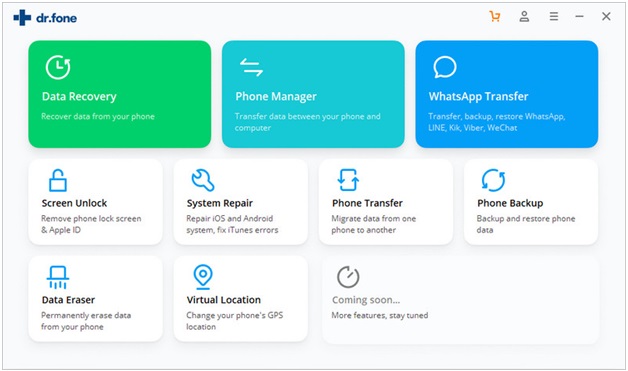This screenshot has height=371, width=628.
Task: Click the System Repair wrench icon
Action: pyautogui.click(x=203, y=180)
